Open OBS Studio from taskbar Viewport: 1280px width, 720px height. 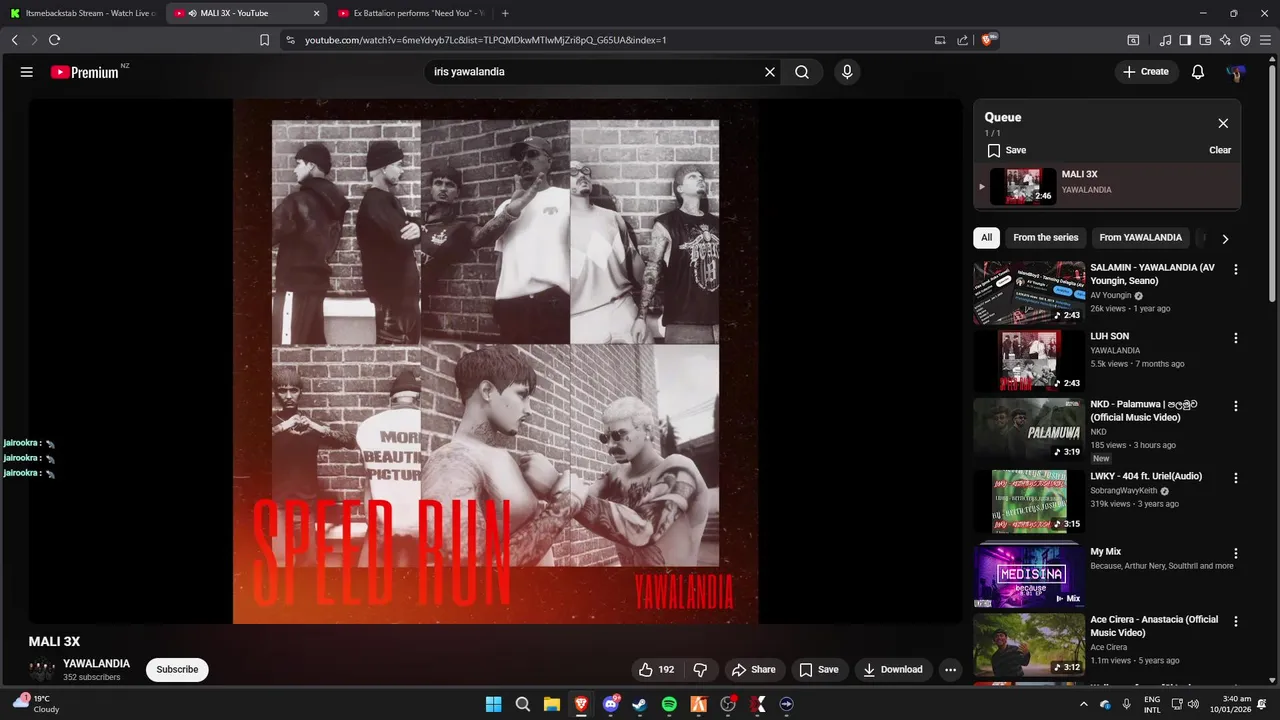click(728, 704)
